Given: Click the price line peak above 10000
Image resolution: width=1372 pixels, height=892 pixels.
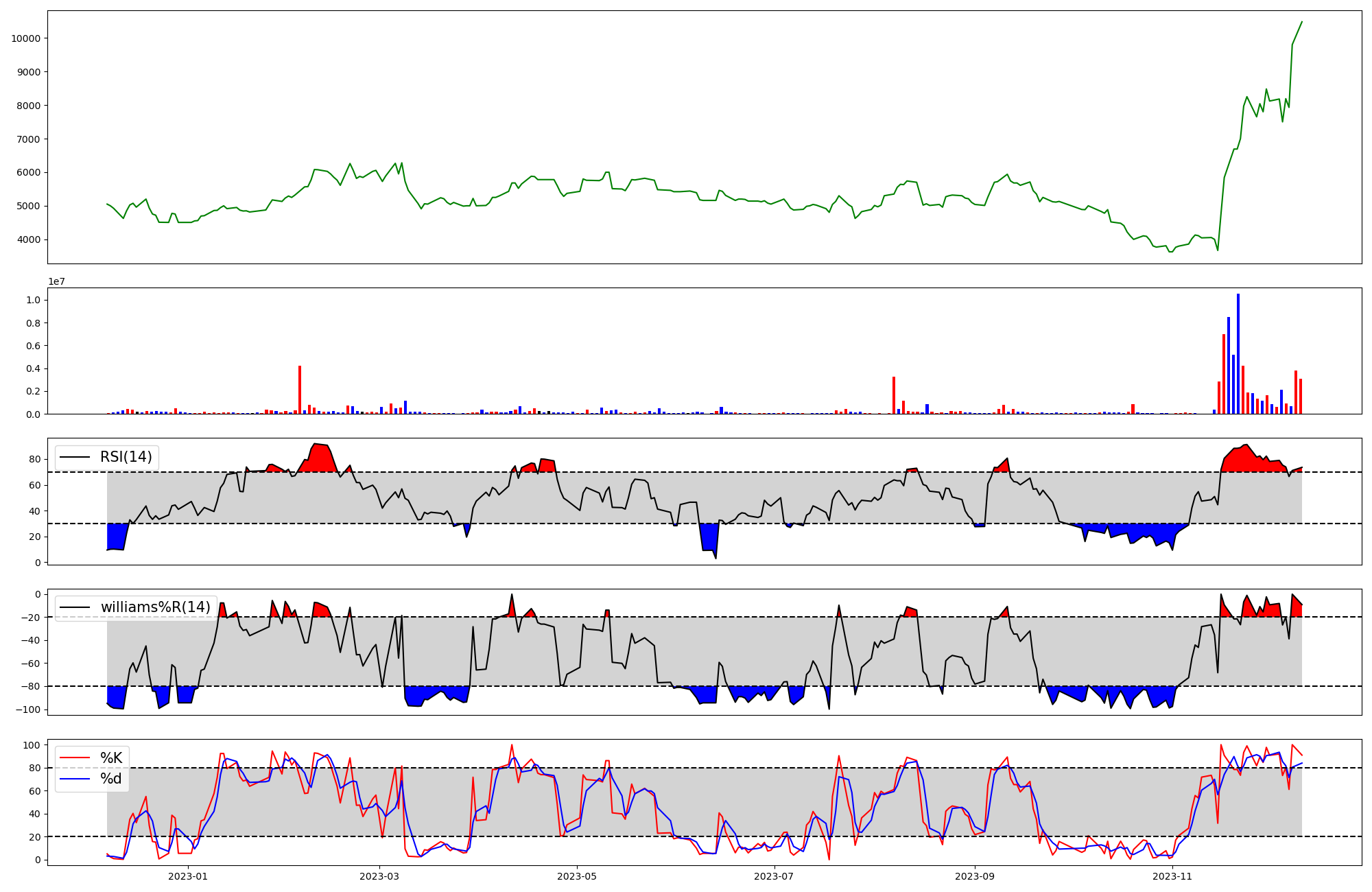Looking at the screenshot, I should (x=1301, y=22).
